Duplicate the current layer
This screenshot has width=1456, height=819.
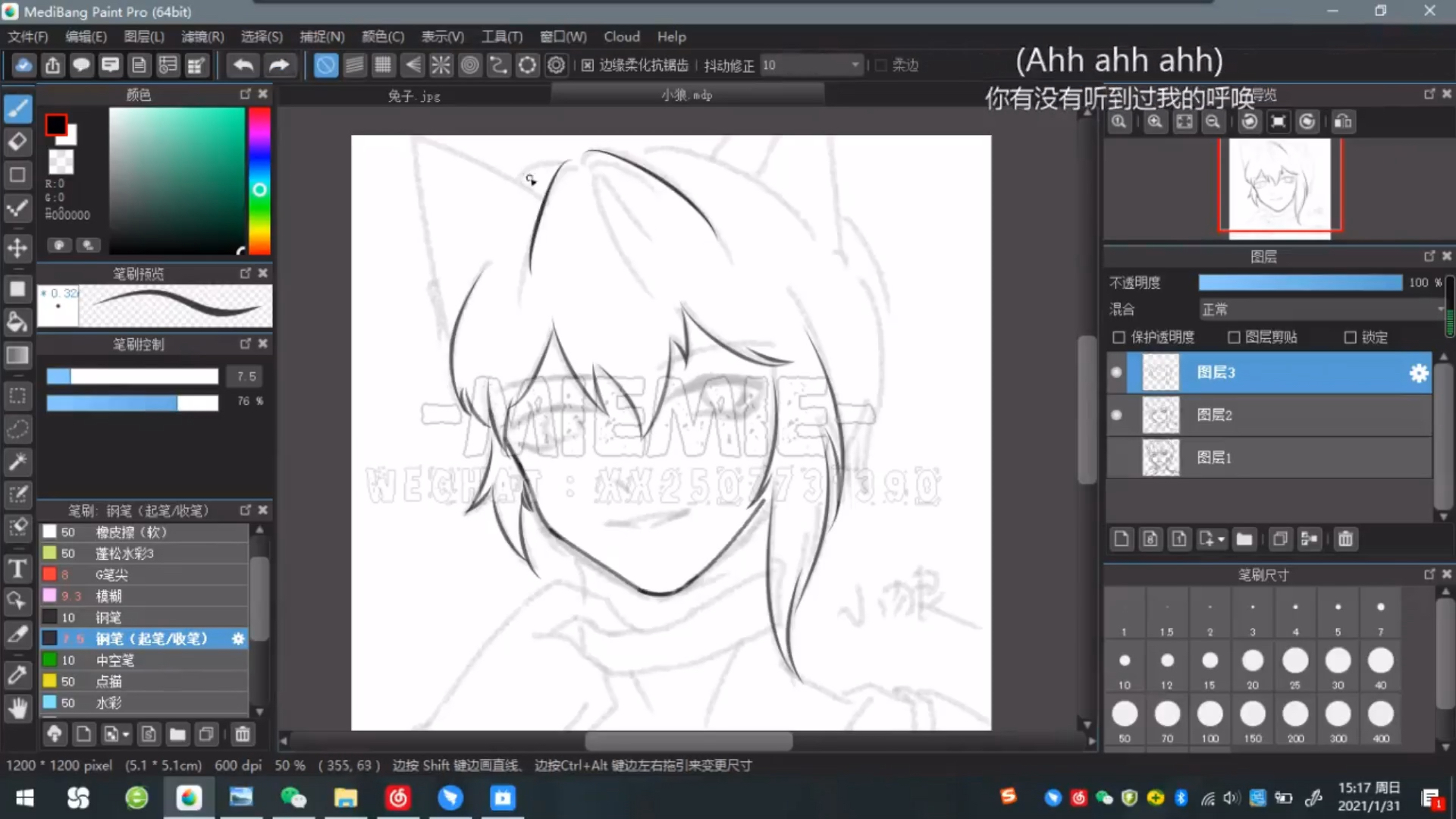1280,539
